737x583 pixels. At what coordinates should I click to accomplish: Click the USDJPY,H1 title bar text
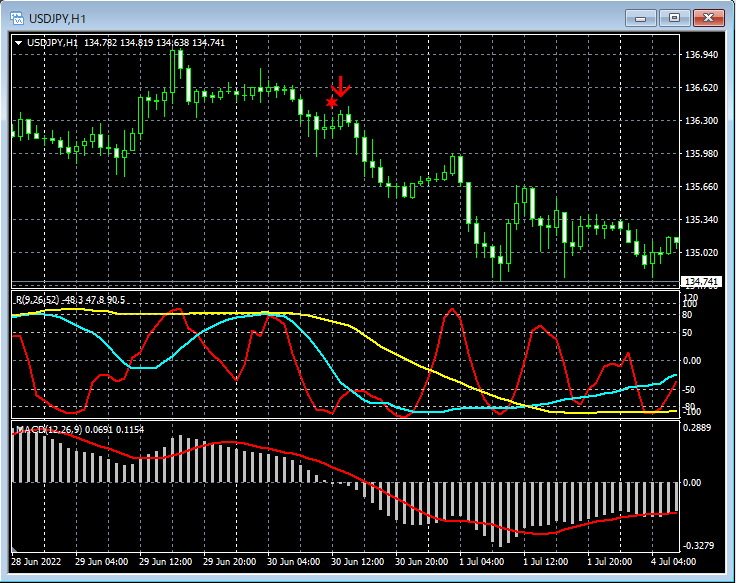[x=59, y=17]
